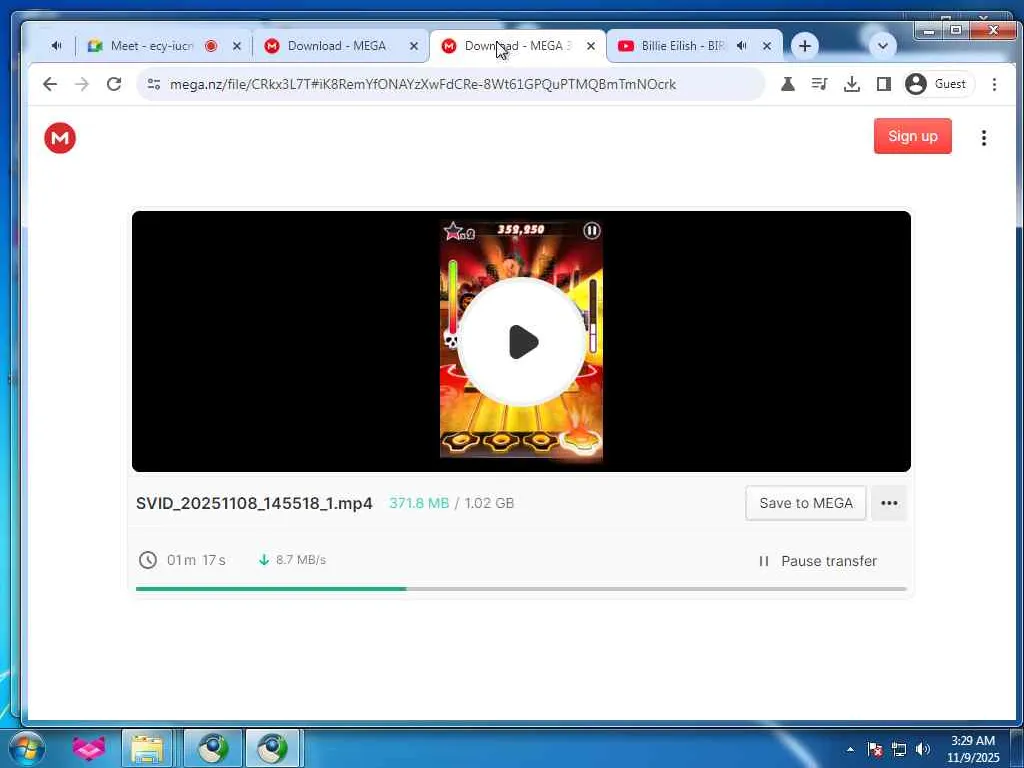The width and height of the screenshot is (1024, 768).
Task: Show hidden system tray icons
Action: (x=850, y=749)
